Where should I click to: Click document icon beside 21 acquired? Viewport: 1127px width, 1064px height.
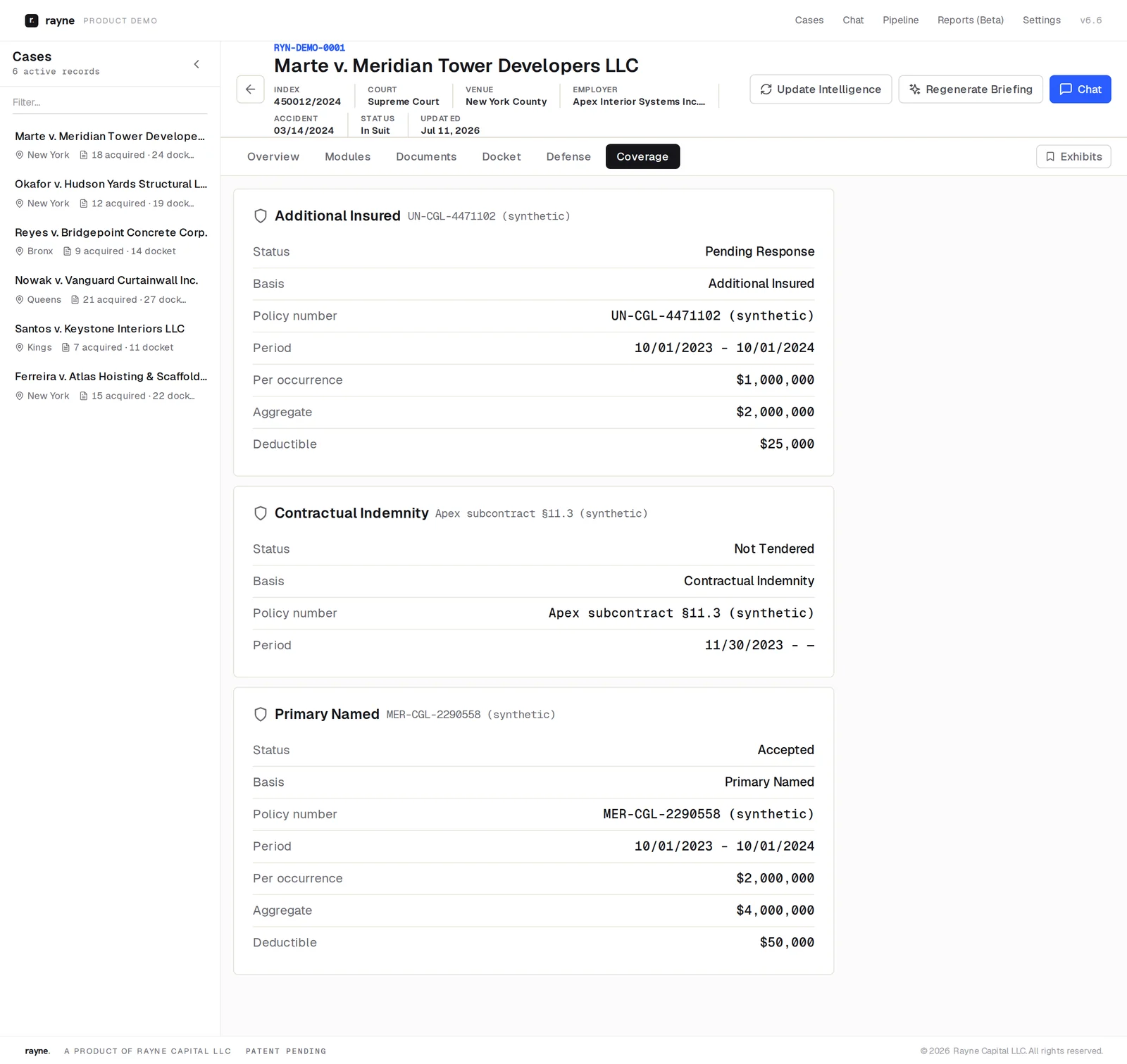pyautogui.click(x=75, y=300)
